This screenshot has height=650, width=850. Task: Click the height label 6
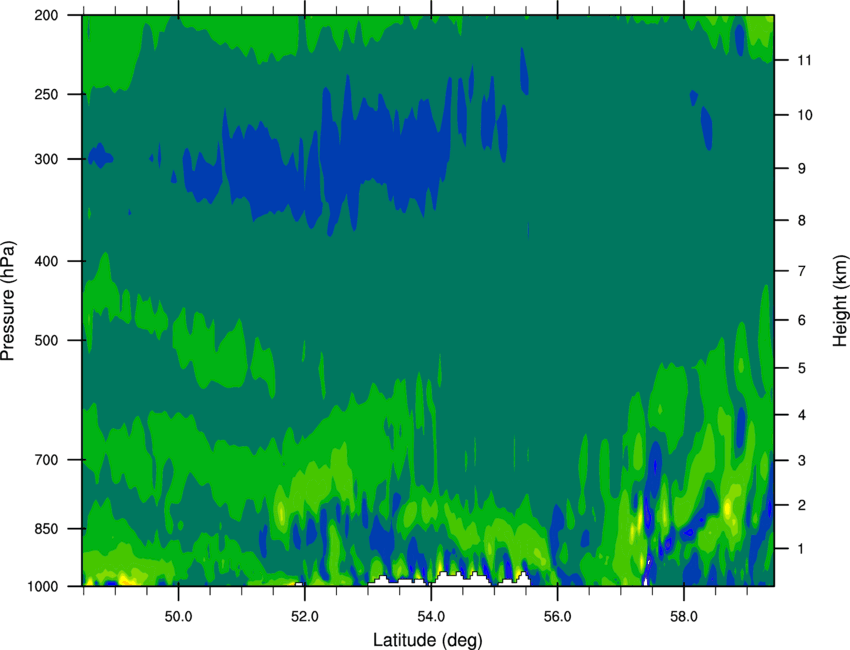pyautogui.click(x=802, y=320)
